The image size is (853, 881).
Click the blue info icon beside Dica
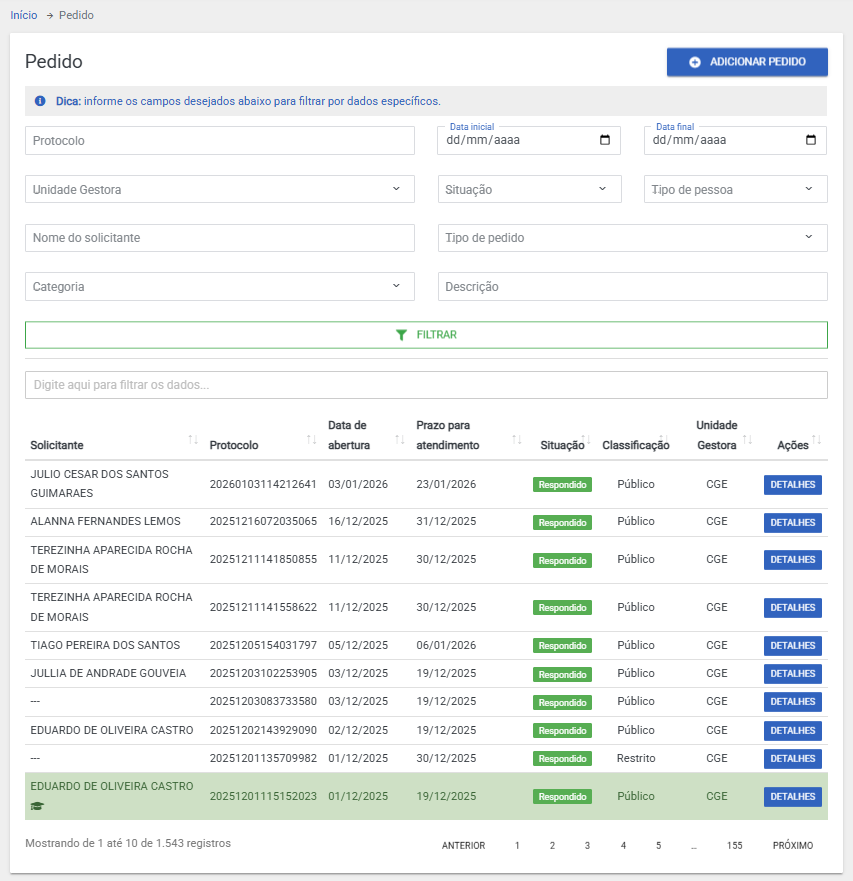point(40,101)
